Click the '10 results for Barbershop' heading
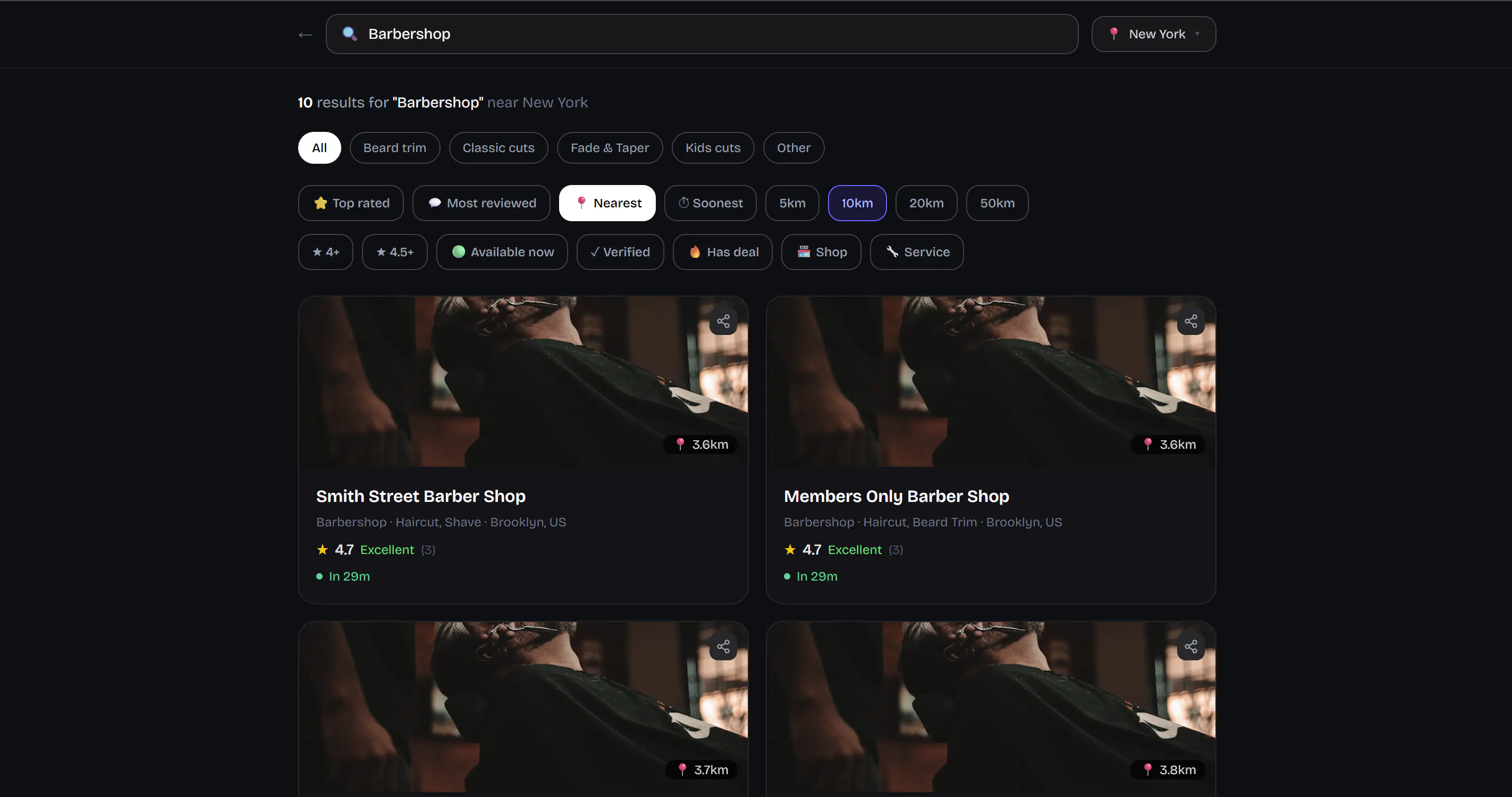The height and width of the screenshot is (797, 1512). (x=443, y=103)
